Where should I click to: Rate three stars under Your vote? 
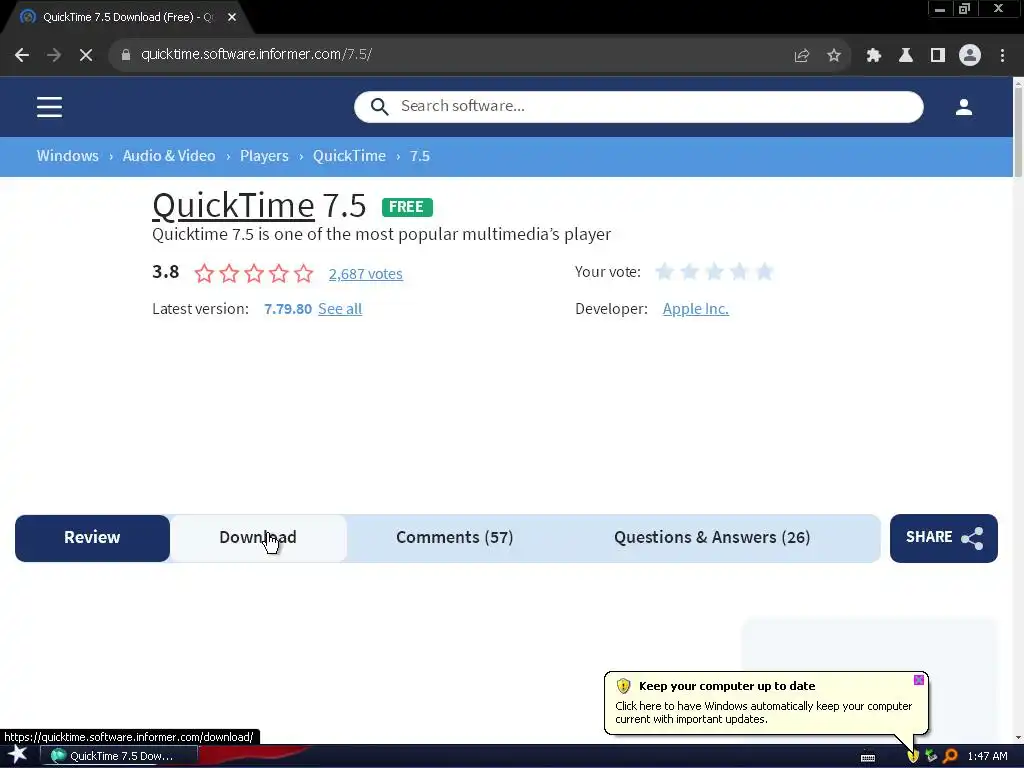click(x=714, y=271)
